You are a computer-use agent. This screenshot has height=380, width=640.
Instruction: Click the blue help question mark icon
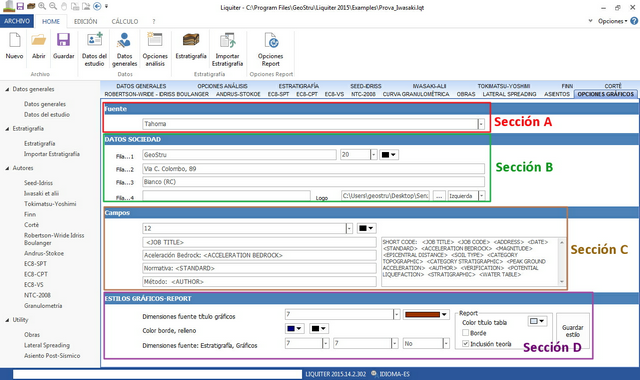coord(634,20)
